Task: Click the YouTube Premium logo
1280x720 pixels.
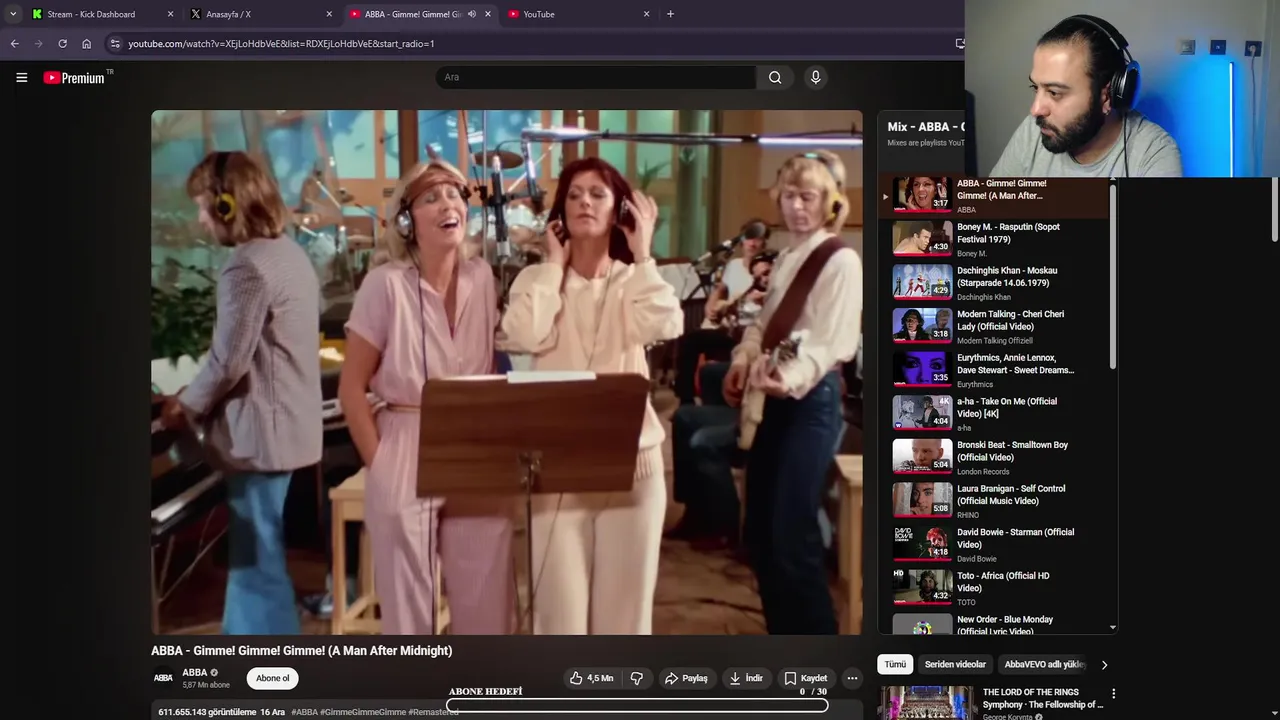Action: point(74,78)
